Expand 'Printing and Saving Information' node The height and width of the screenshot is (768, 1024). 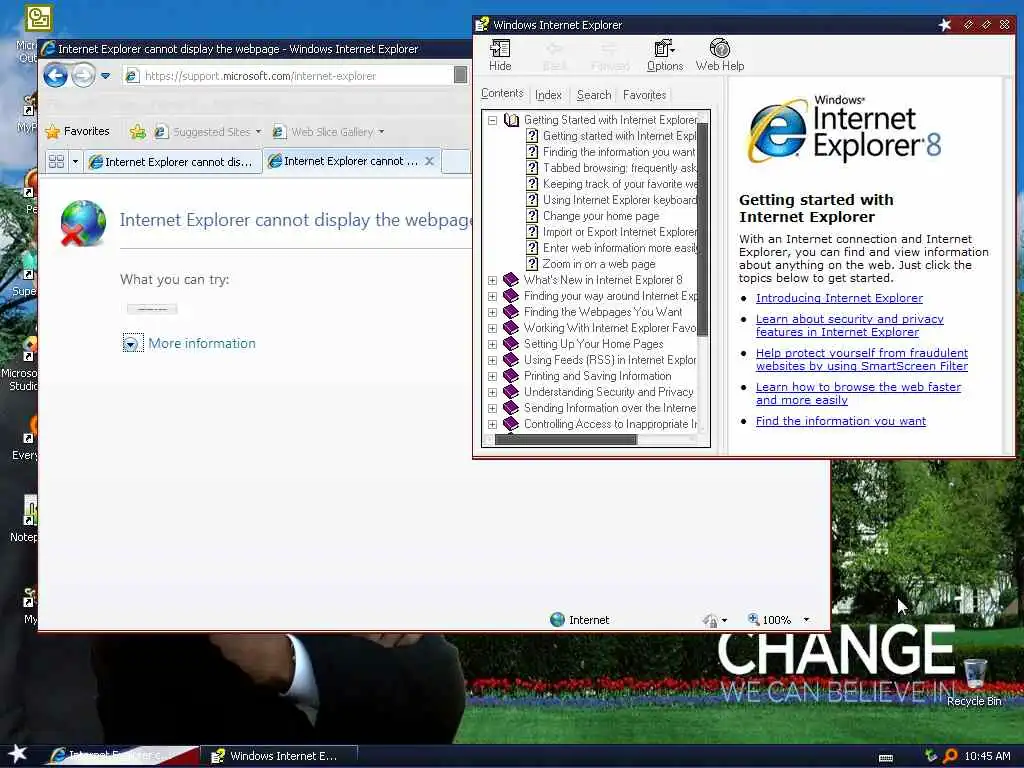(492, 376)
